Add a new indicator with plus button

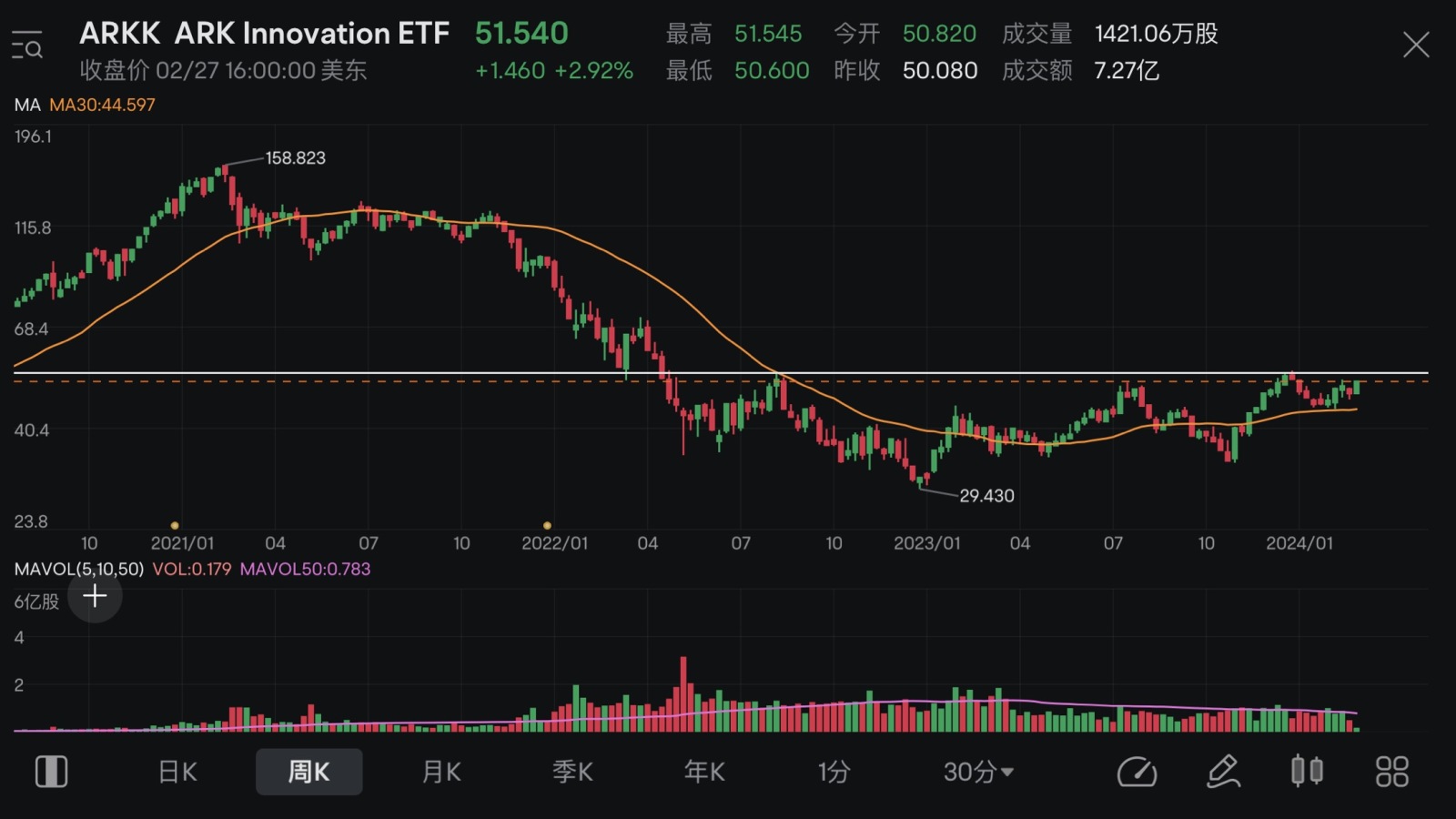(95, 596)
